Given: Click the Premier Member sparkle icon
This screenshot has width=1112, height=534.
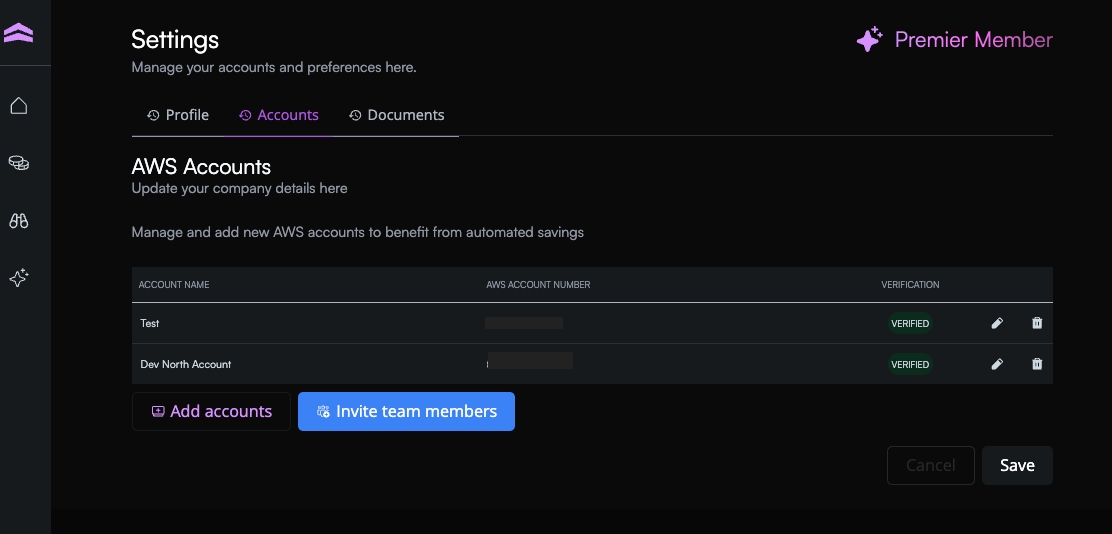Looking at the screenshot, I should [869, 40].
